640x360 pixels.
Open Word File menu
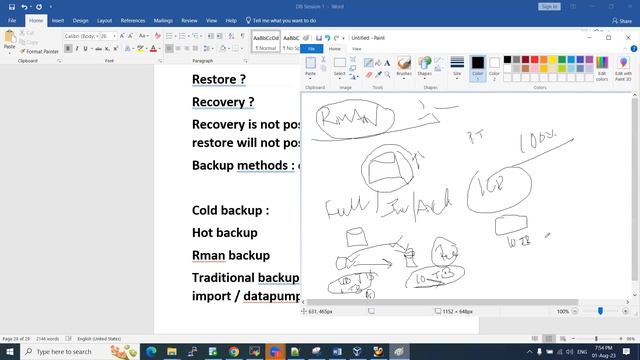[x=12, y=20]
